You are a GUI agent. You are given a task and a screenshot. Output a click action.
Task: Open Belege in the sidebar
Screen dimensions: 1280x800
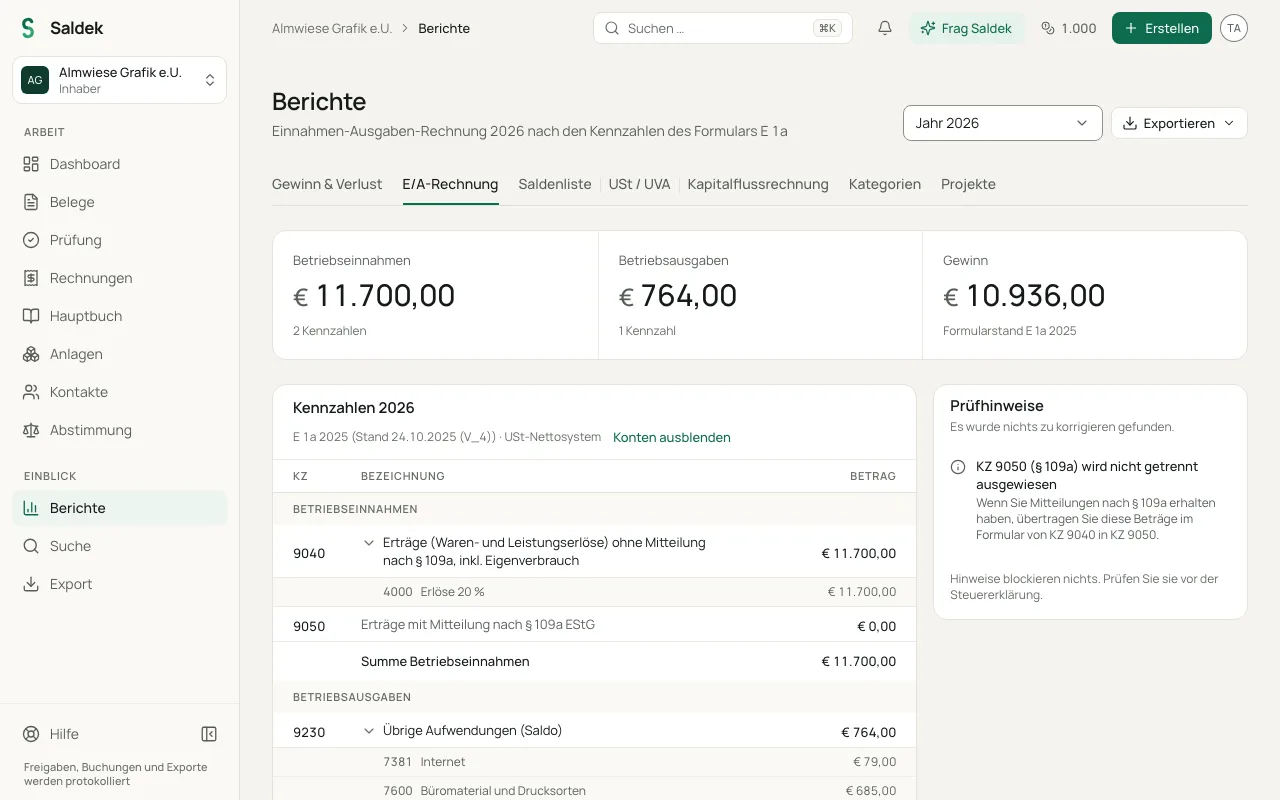119,202
